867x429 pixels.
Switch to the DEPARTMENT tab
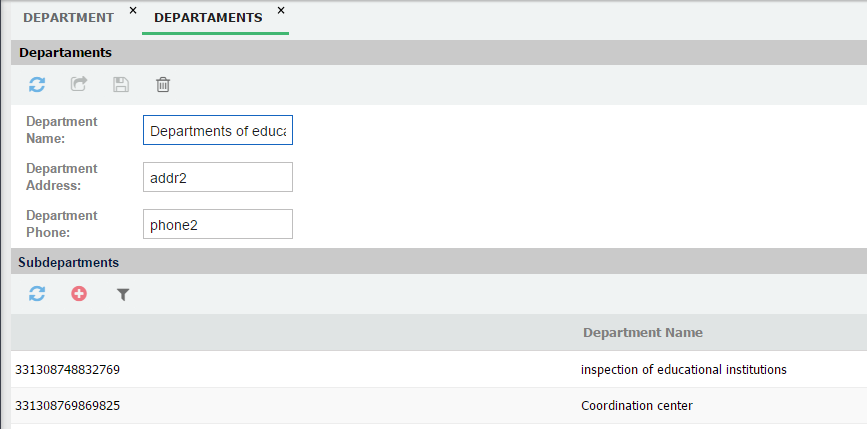pos(68,17)
